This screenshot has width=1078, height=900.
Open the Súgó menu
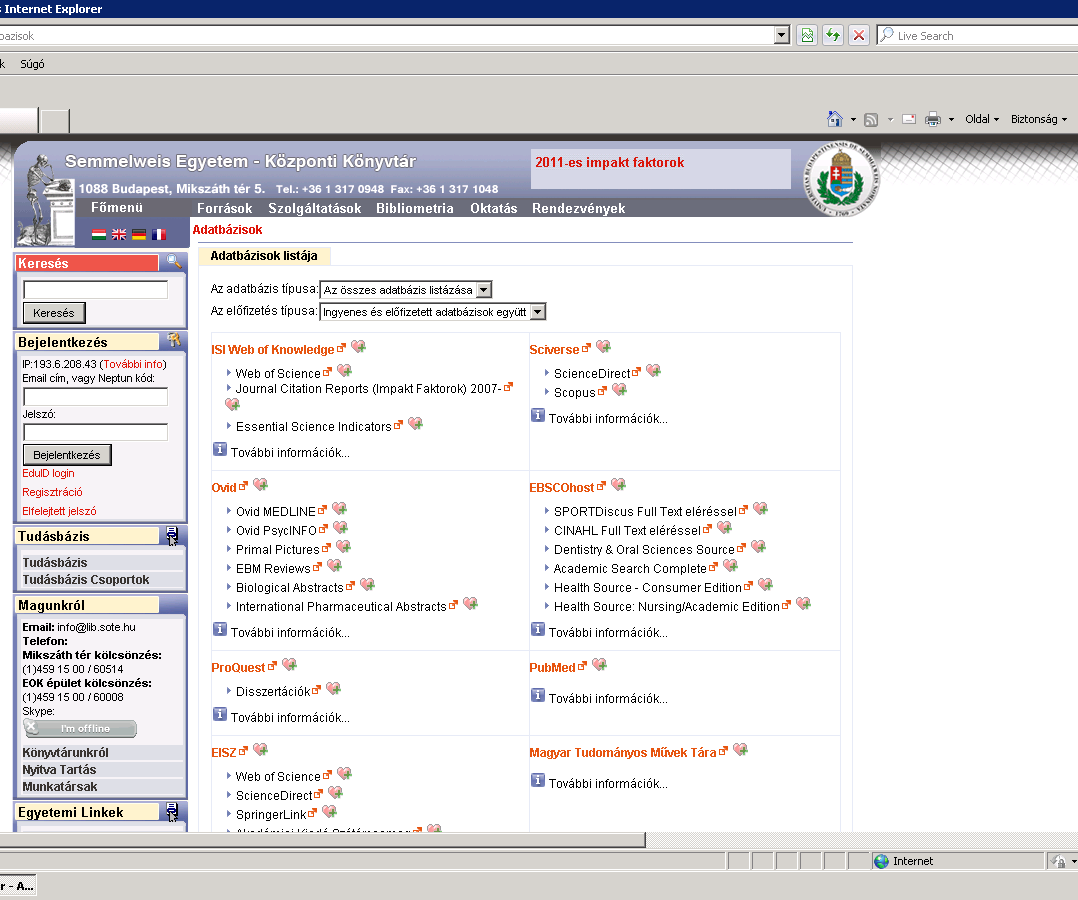tap(32, 64)
